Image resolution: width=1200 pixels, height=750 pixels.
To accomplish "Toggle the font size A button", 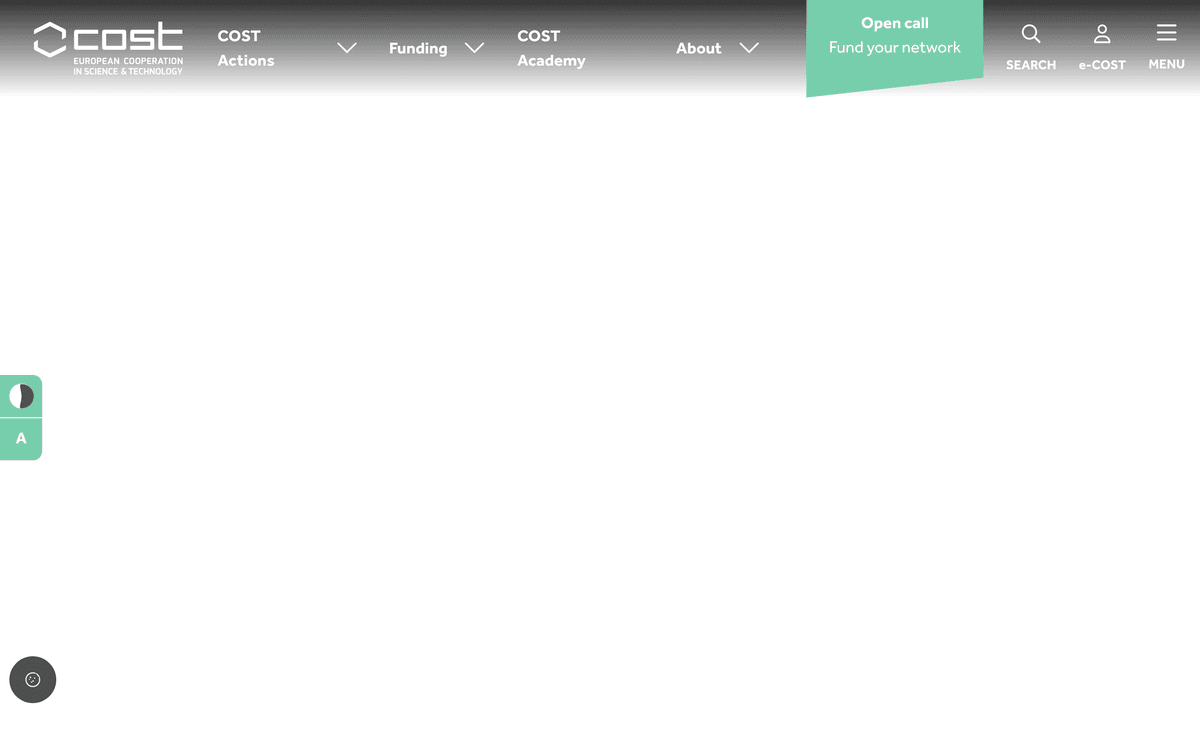I will pyautogui.click(x=21, y=439).
